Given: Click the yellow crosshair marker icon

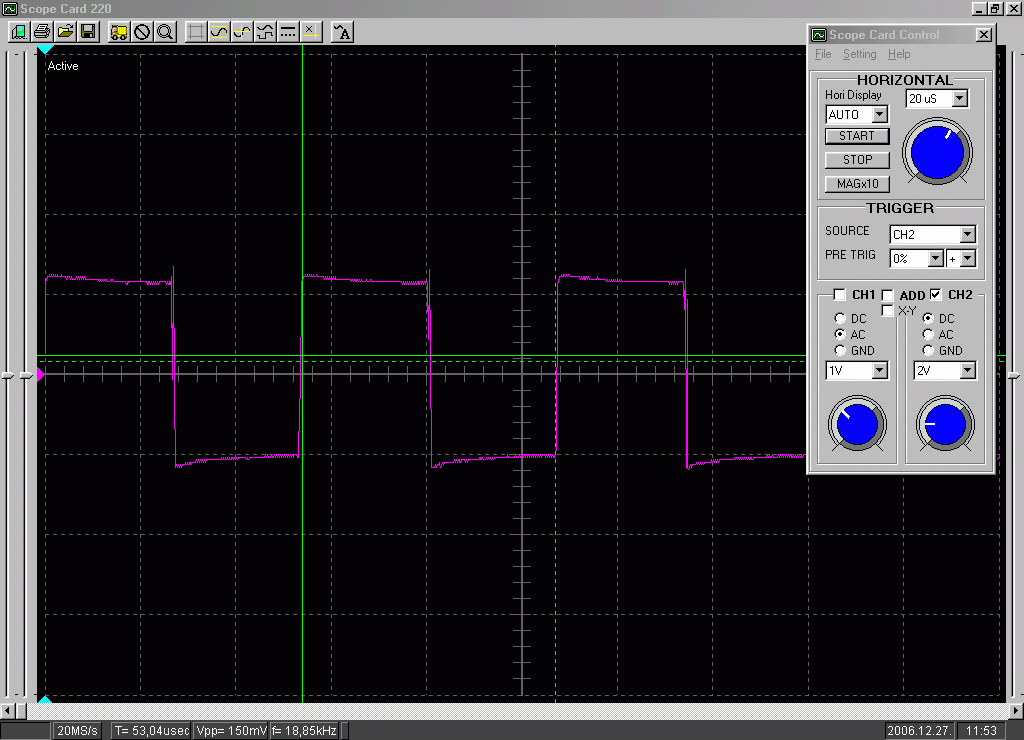Looking at the screenshot, I should pyautogui.click(x=310, y=31).
